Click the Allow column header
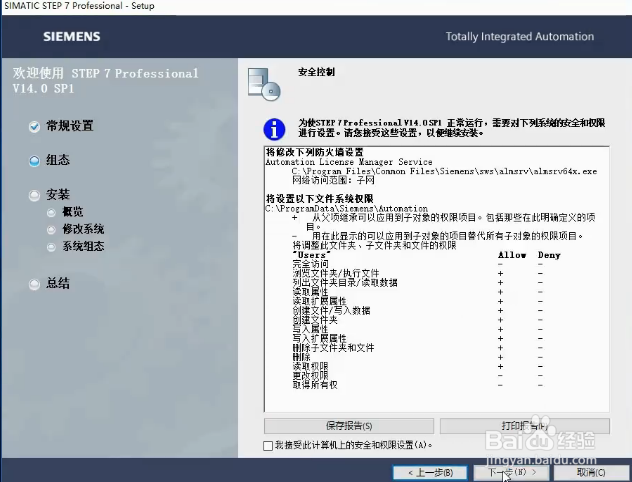 point(512,255)
